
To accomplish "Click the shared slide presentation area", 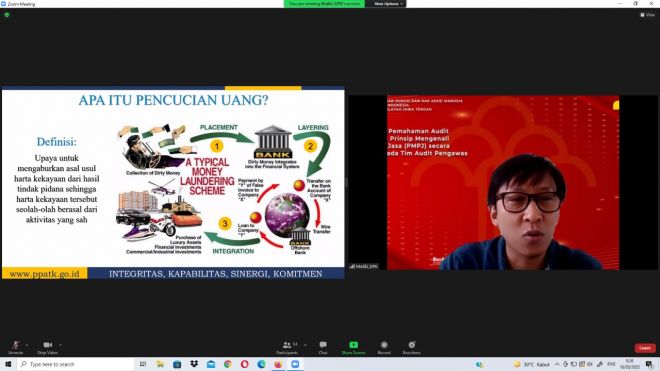I will pyautogui.click(x=173, y=182).
